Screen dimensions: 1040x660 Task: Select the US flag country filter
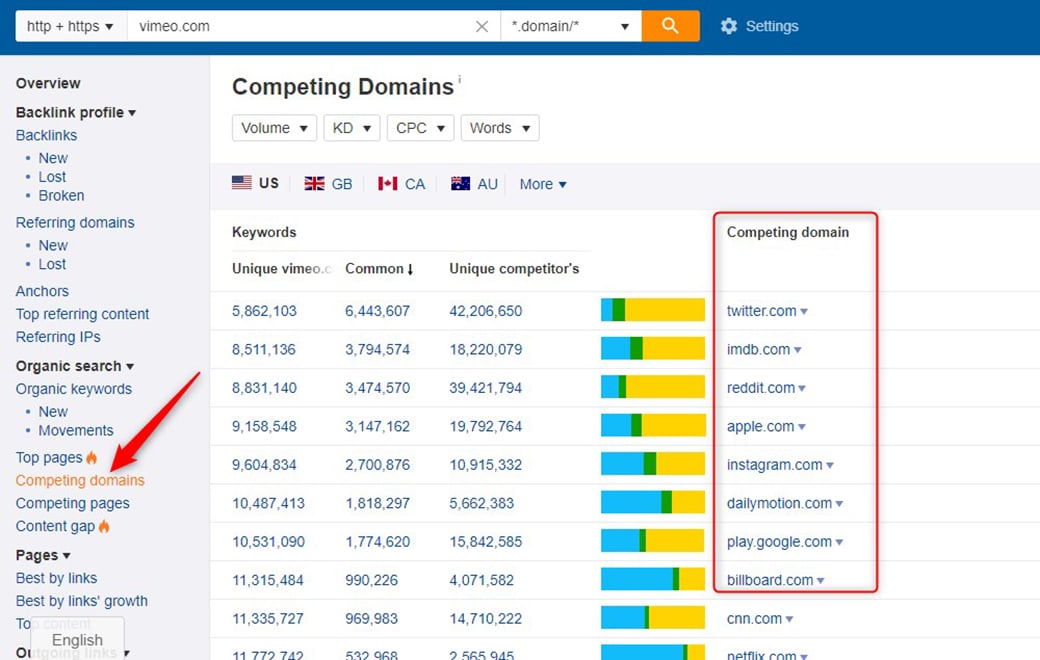(255, 183)
